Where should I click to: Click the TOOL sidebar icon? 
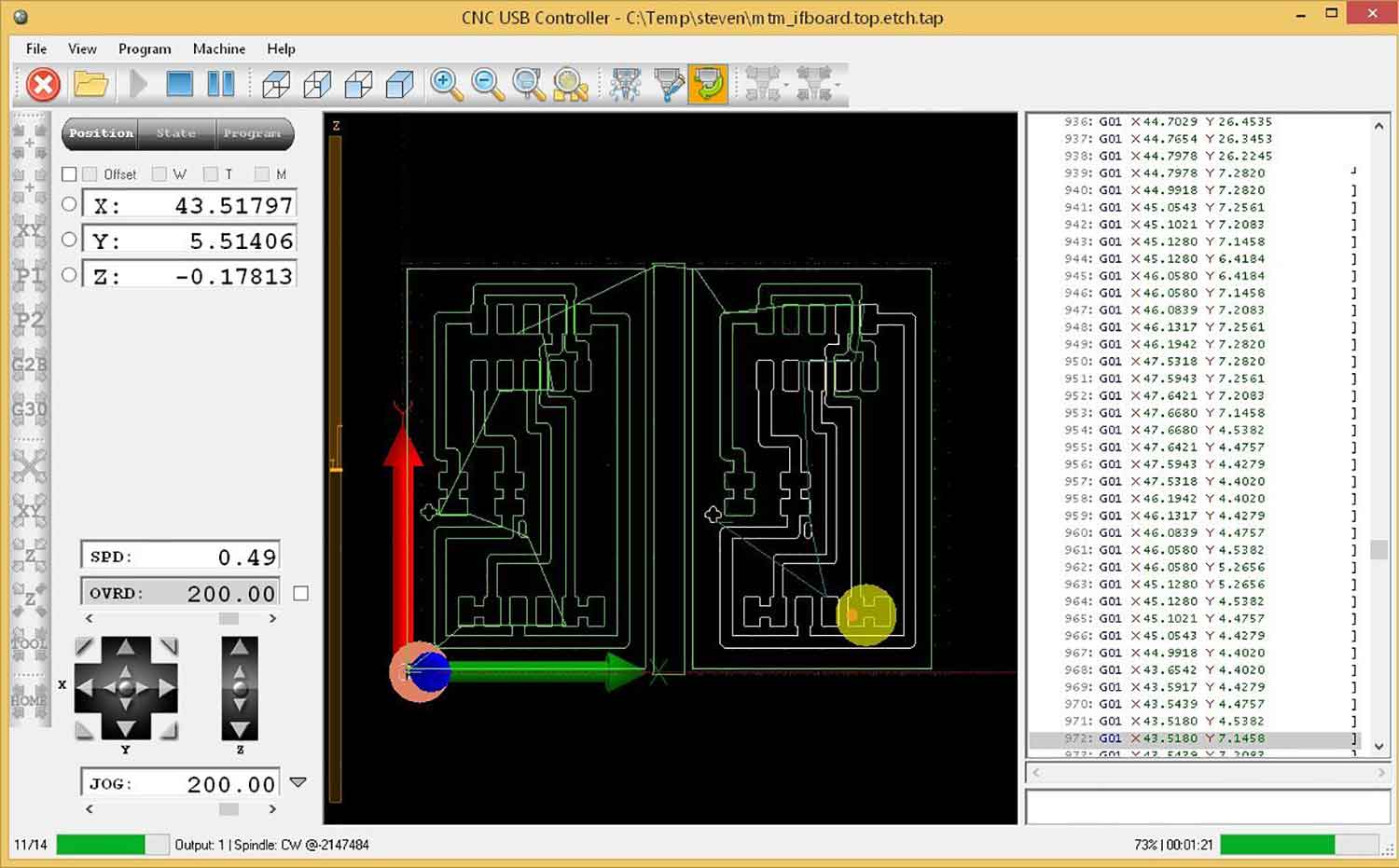29,643
